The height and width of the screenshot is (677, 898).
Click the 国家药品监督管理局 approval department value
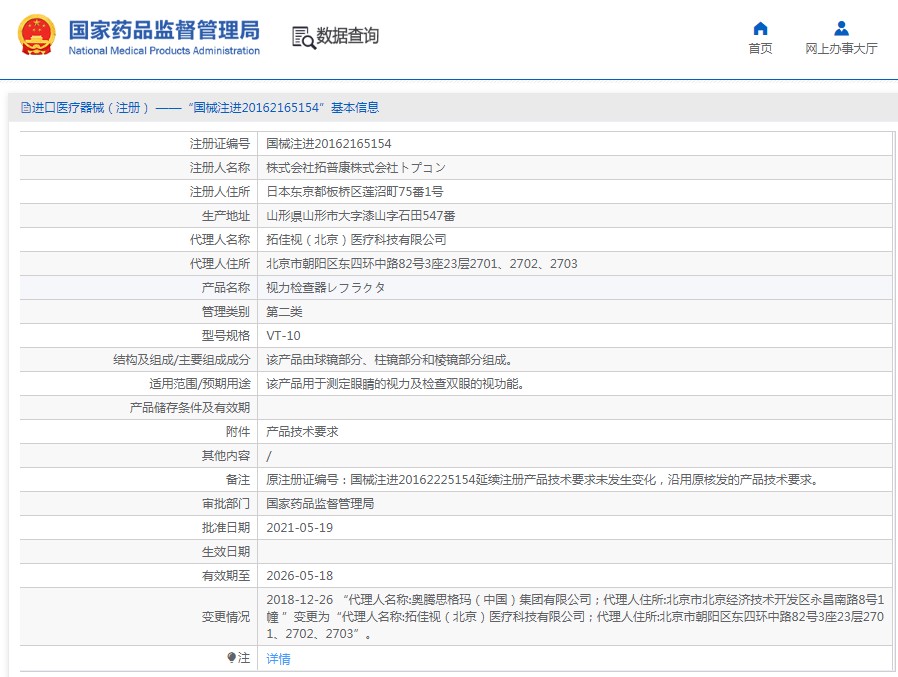pyautogui.click(x=320, y=504)
